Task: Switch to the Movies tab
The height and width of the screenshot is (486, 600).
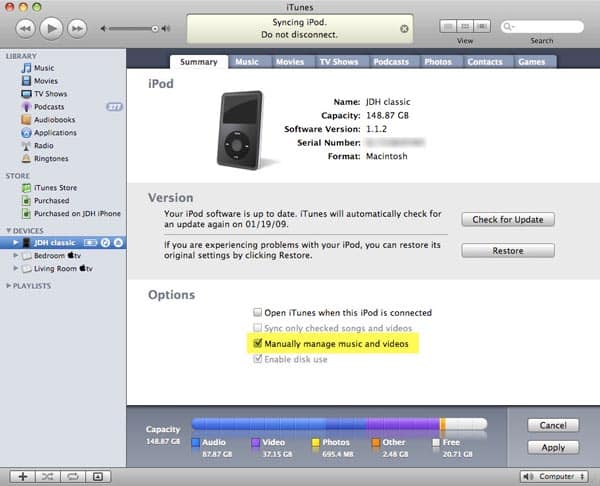Action: [x=290, y=62]
